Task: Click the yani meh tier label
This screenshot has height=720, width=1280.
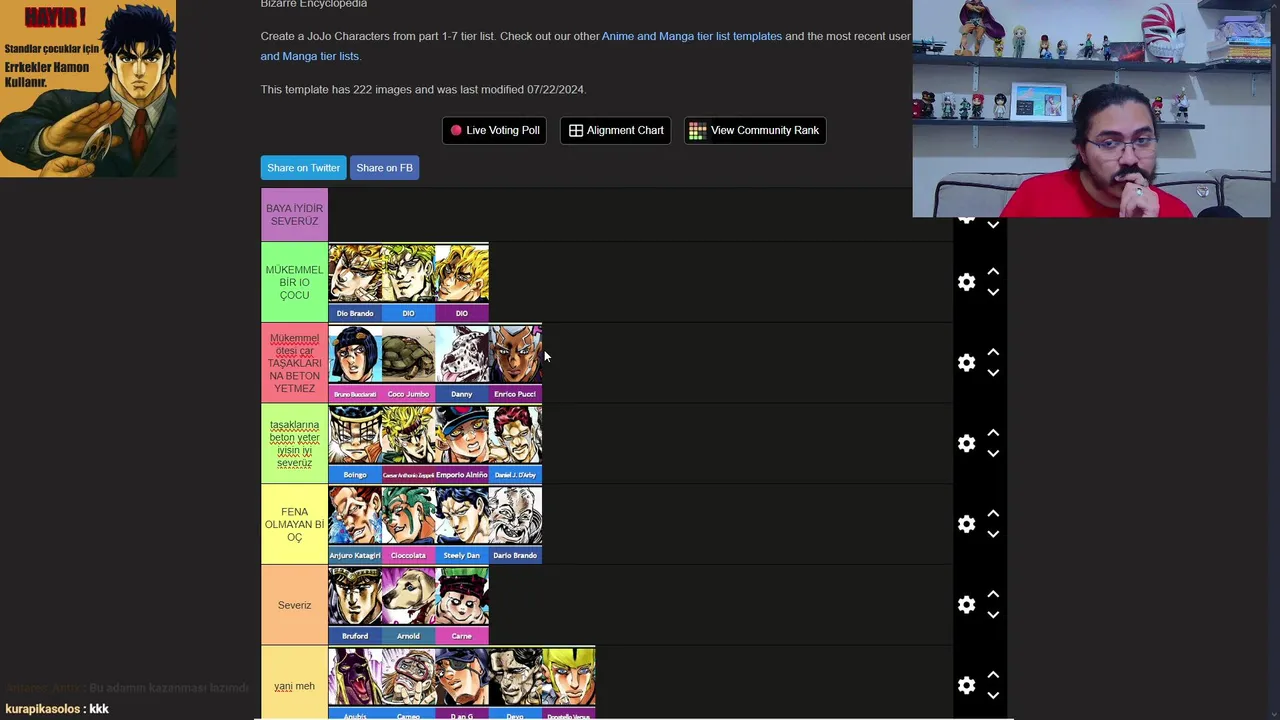Action: 294,685
